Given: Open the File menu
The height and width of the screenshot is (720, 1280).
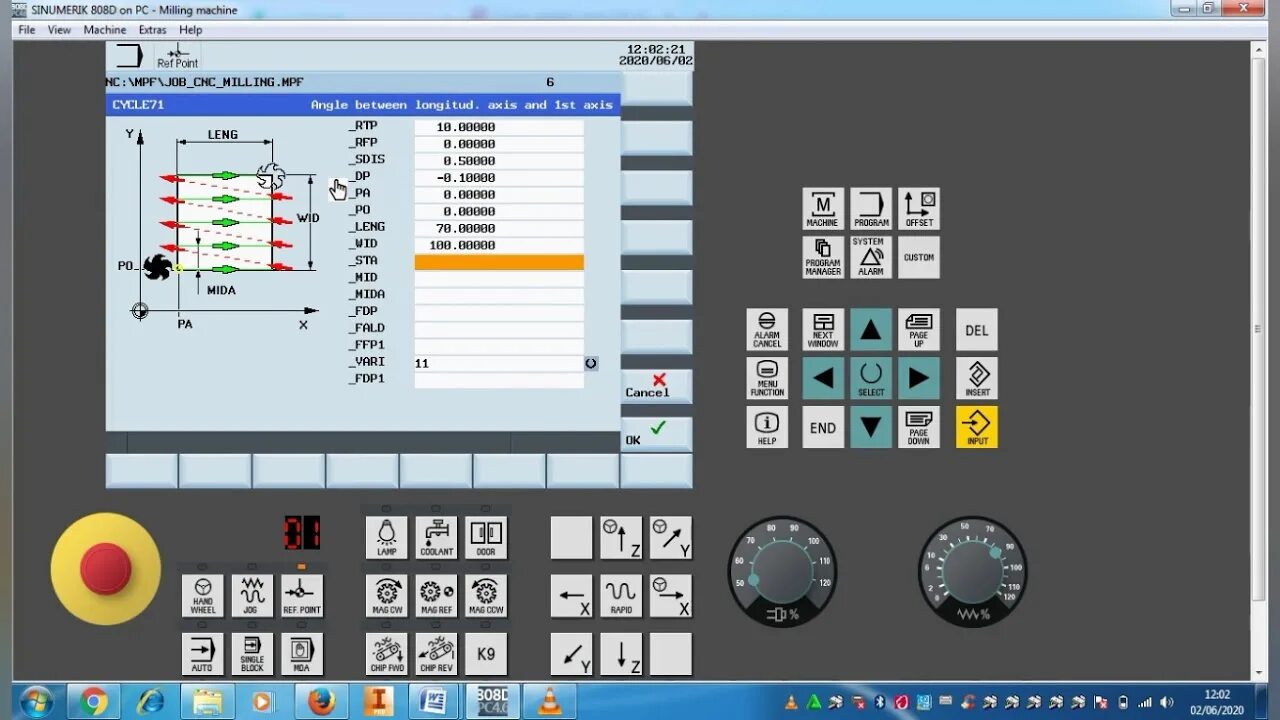Looking at the screenshot, I should point(27,30).
